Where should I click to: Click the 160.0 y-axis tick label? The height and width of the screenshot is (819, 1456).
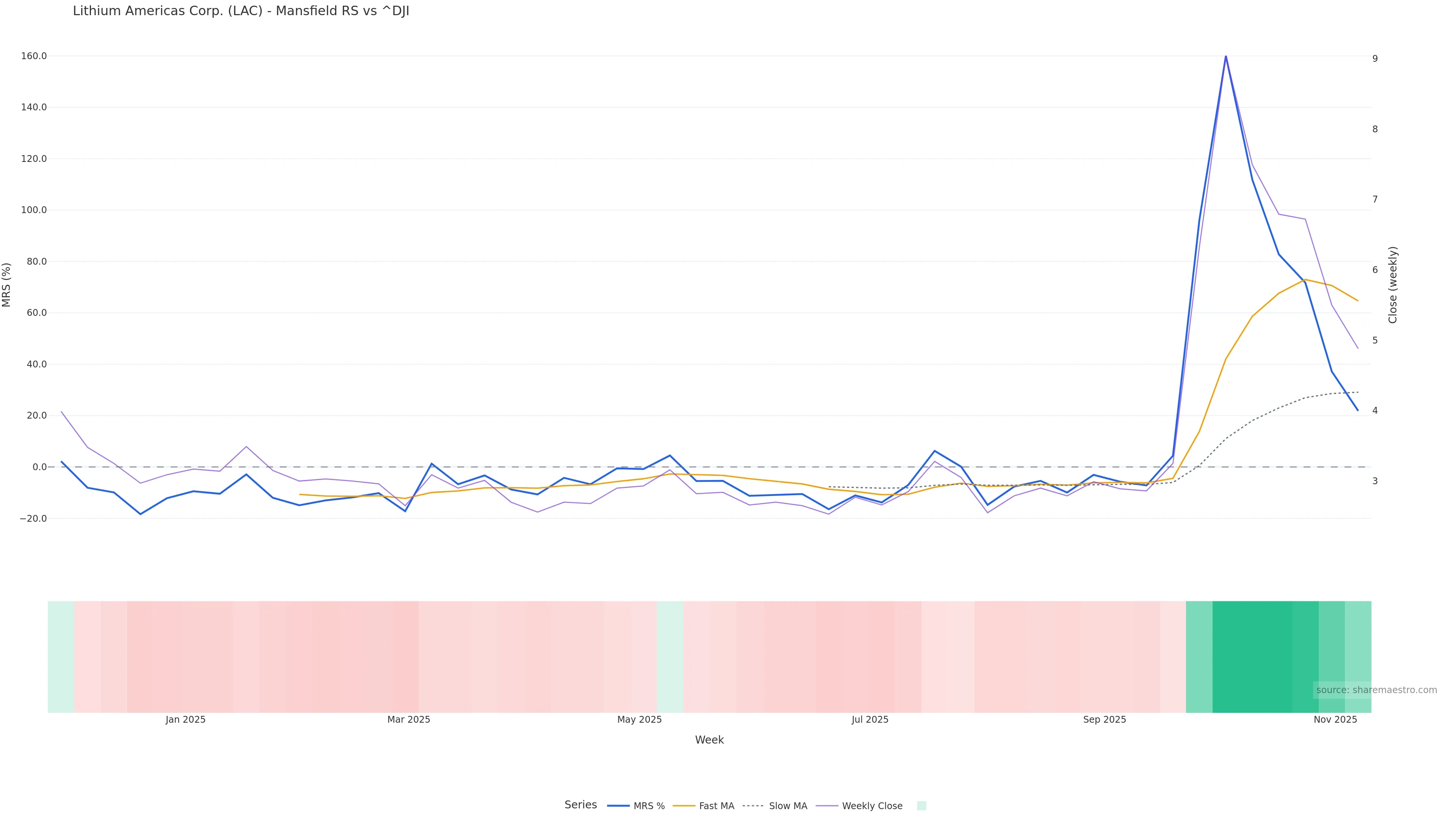click(x=34, y=56)
